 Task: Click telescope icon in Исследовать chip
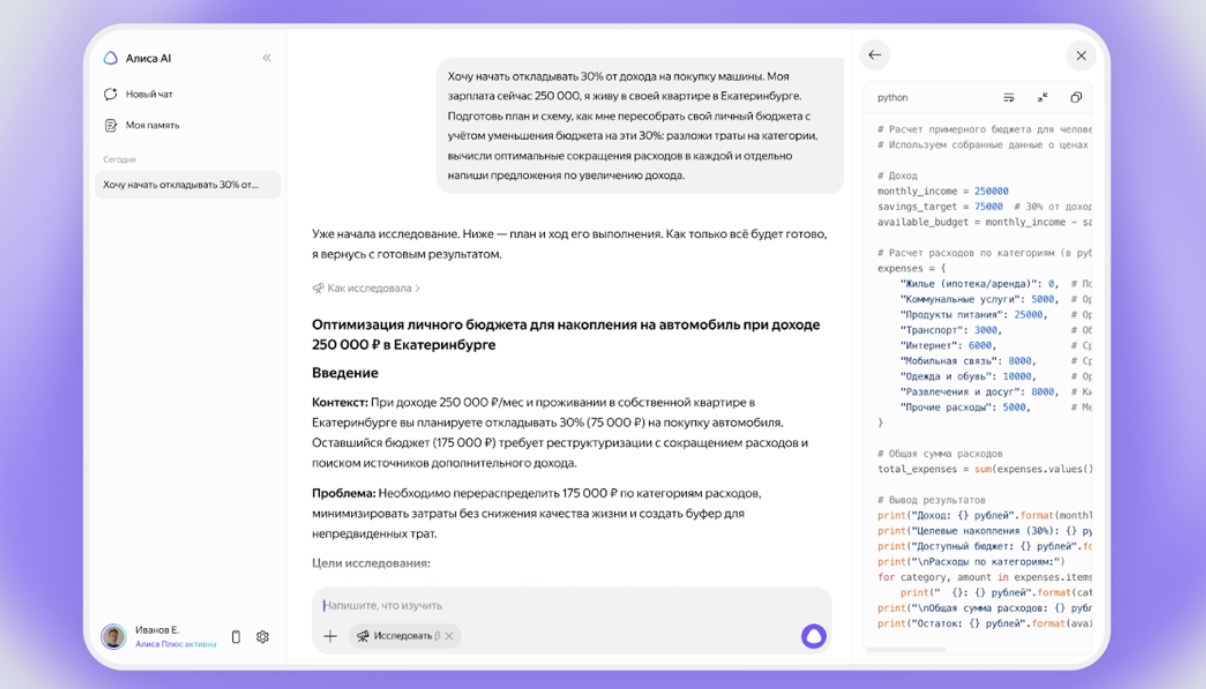363,636
